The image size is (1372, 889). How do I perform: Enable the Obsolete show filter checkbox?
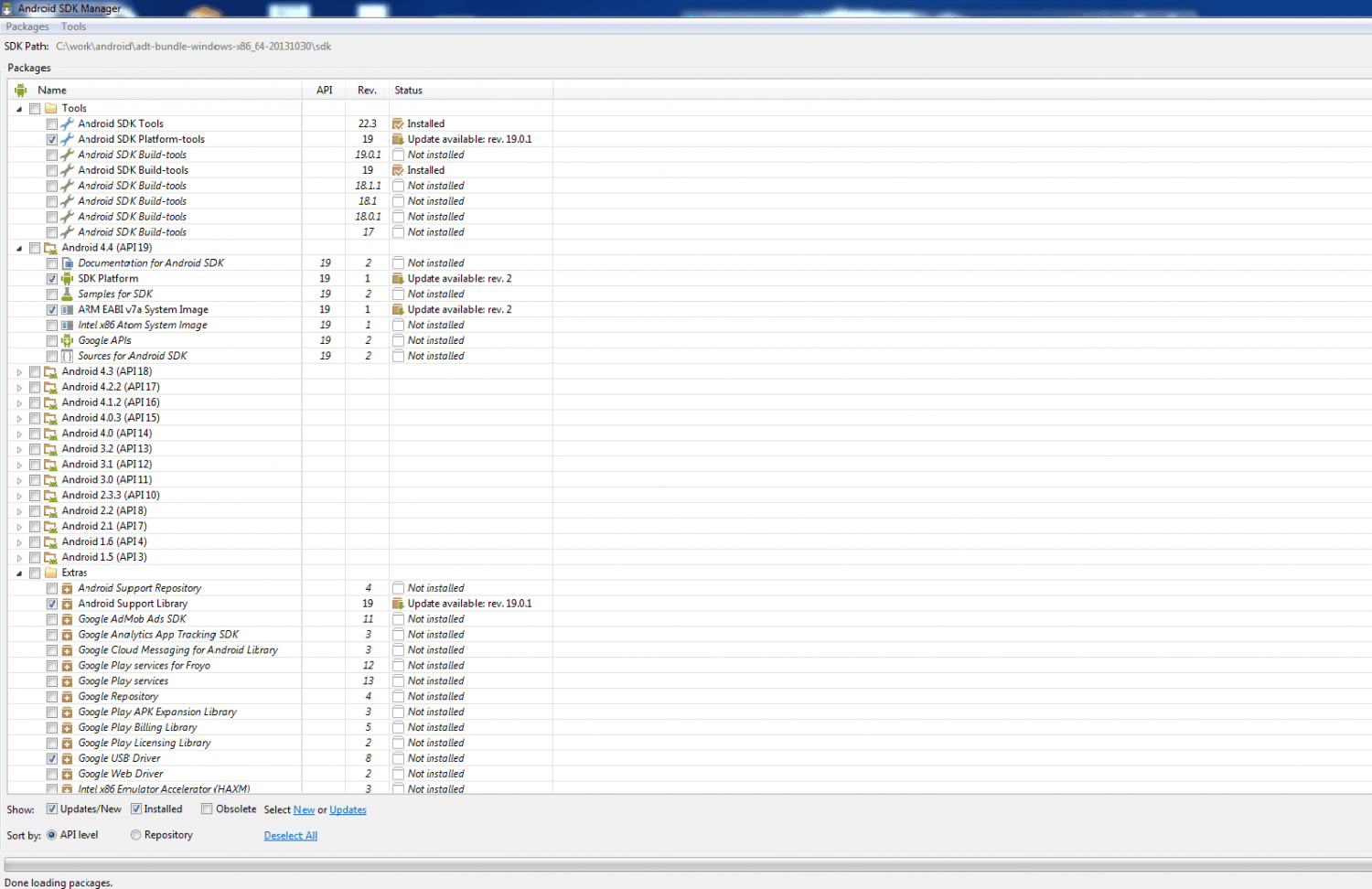[207, 809]
